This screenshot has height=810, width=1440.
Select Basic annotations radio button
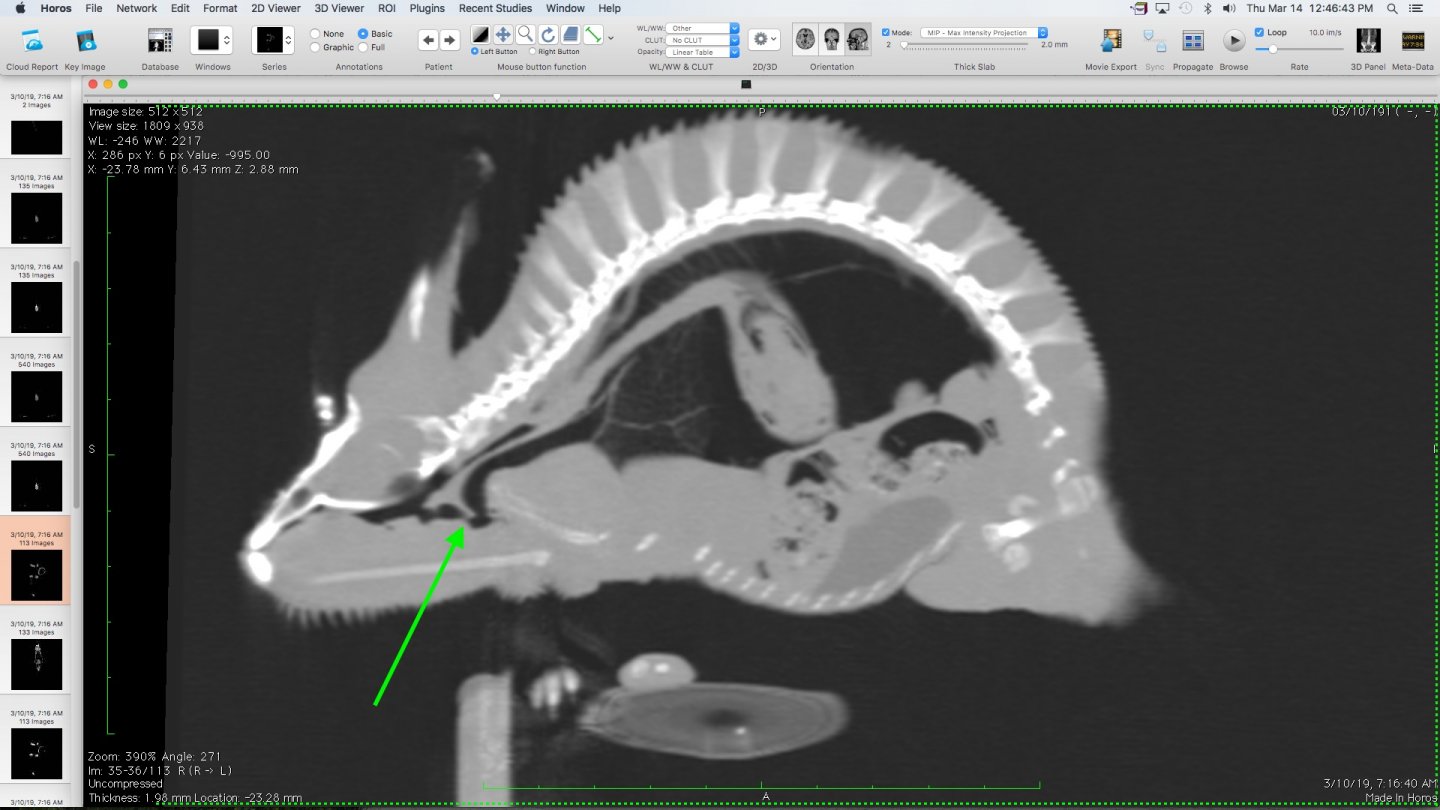pos(363,34)
